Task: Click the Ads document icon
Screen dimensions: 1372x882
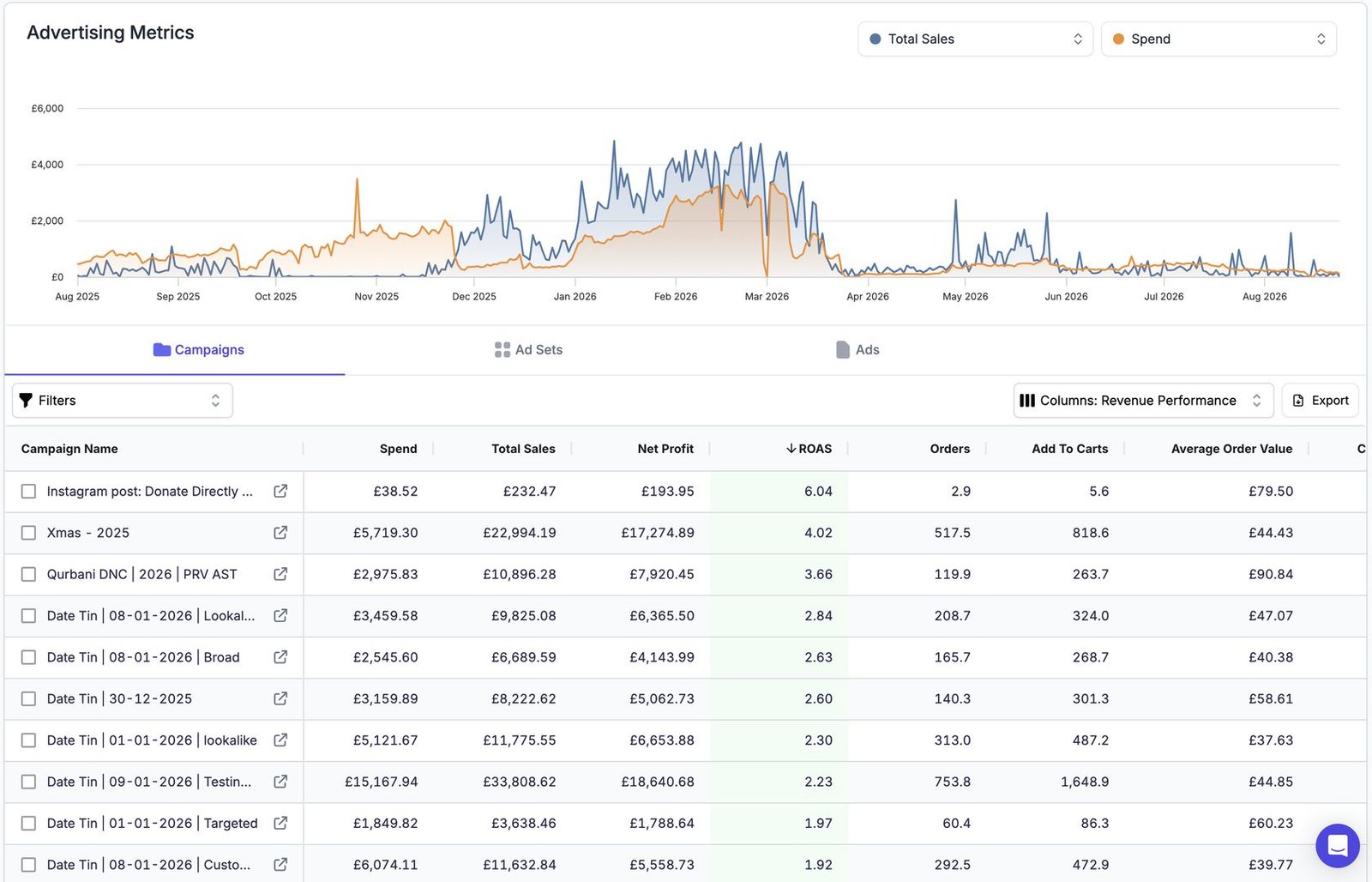Action: pyautogui.click(x=843, y=350)
